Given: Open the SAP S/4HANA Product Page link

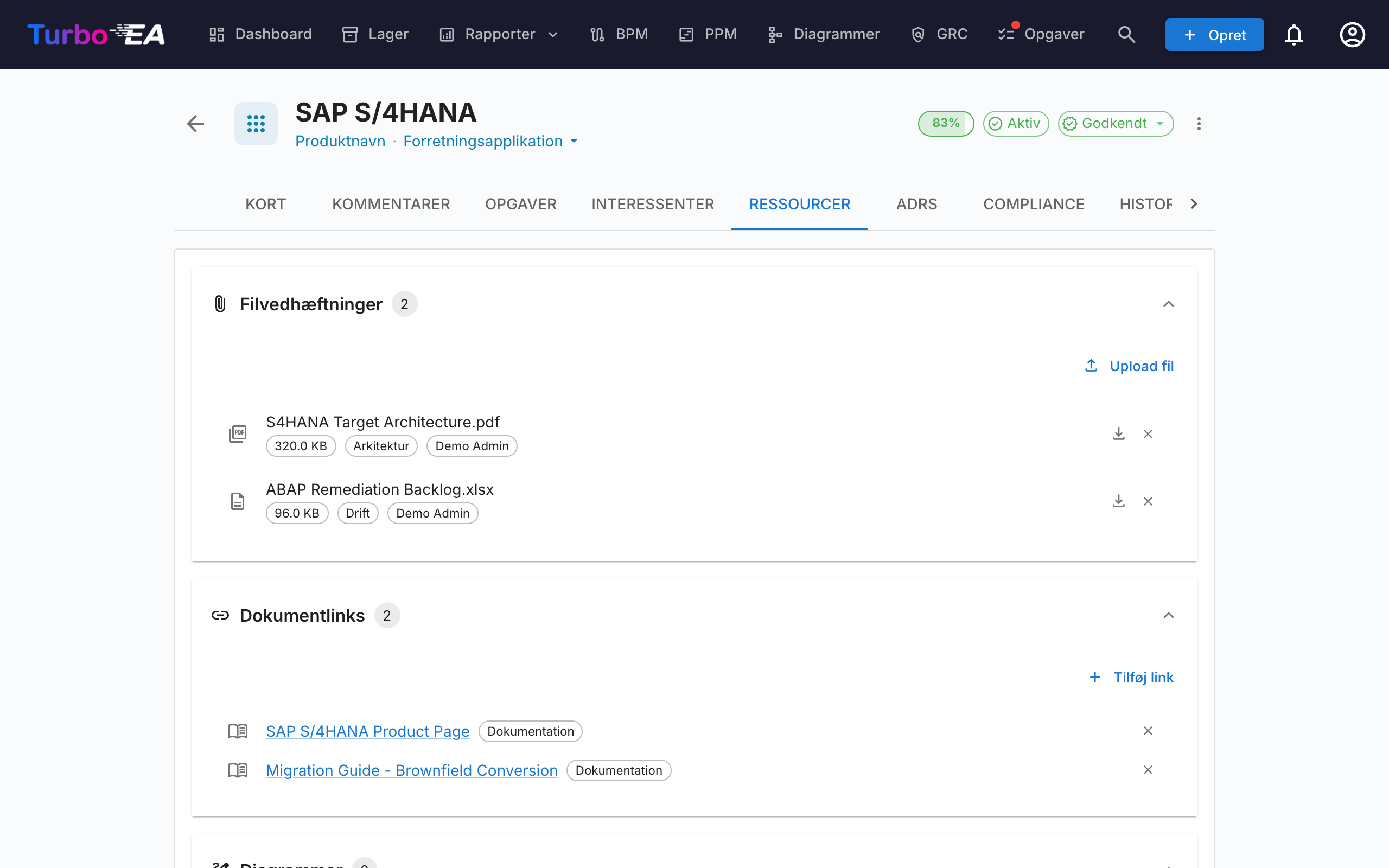Looking at the screenshot, I should pyautogui.click(x=367, y=731).
